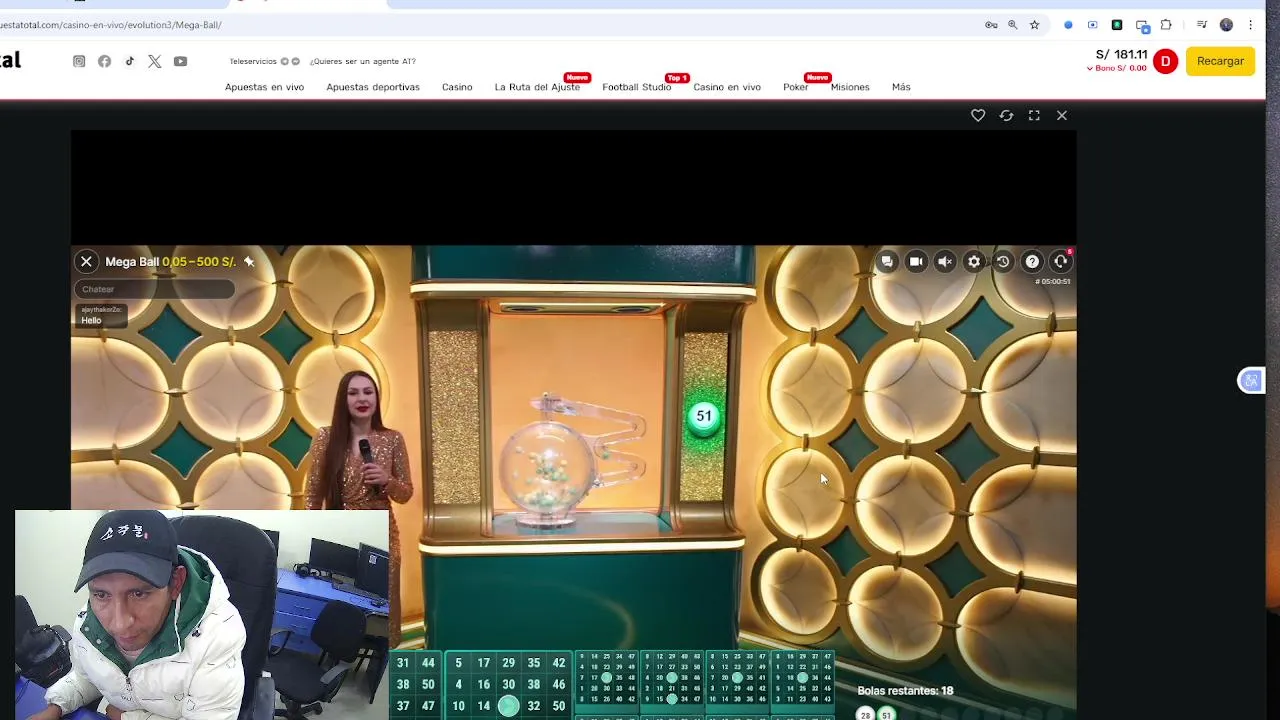Image resolution: width=1280 pixels, height=720 pixels.
Task: Open the game help question mark icon
Action: click(1032, 262)
